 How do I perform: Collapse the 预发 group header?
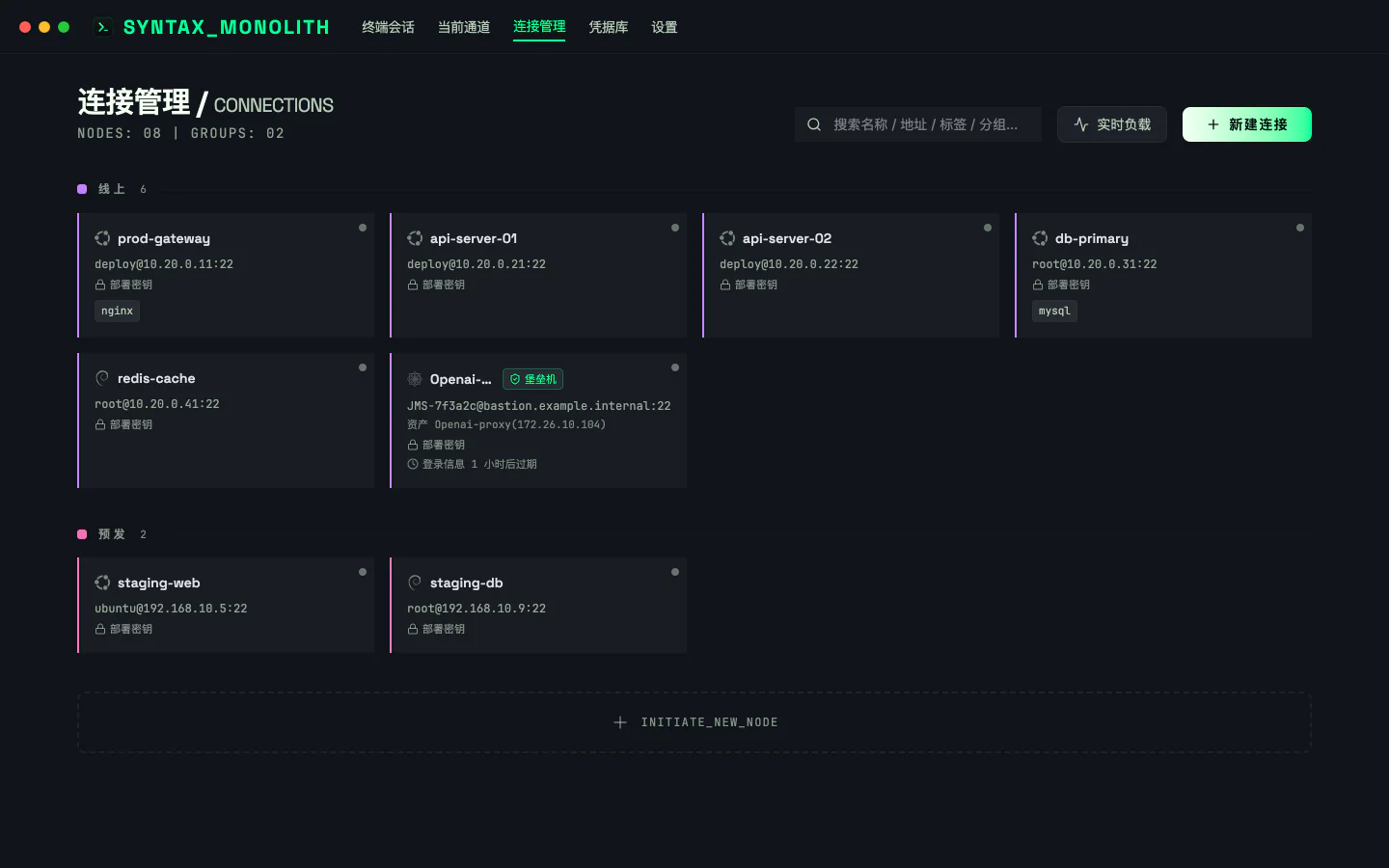coord(112,534)
